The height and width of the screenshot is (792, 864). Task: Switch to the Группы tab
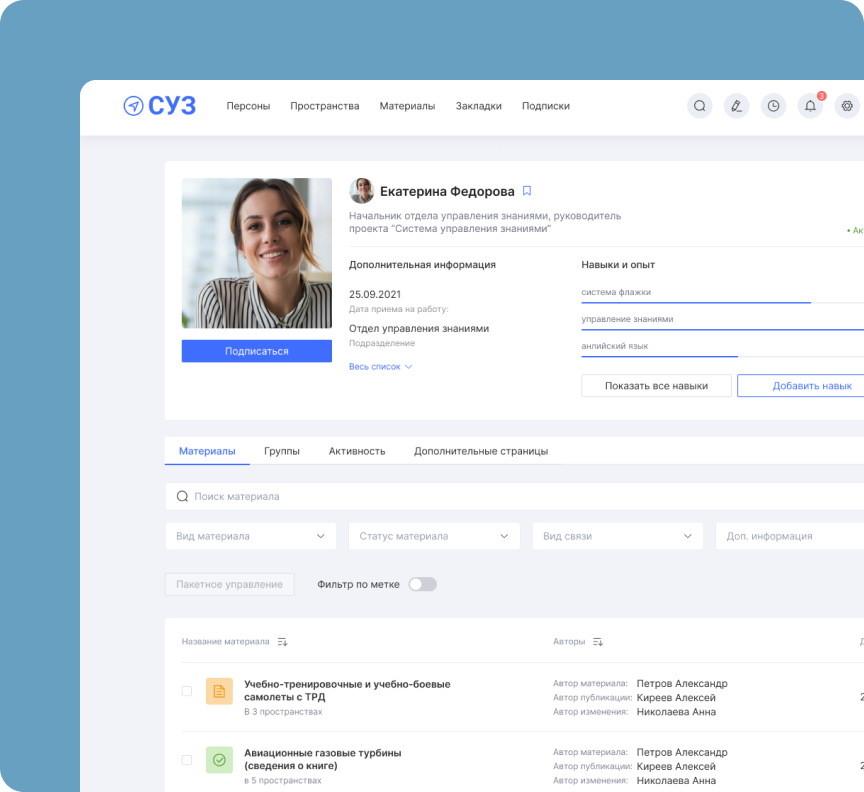pos(282,451)
